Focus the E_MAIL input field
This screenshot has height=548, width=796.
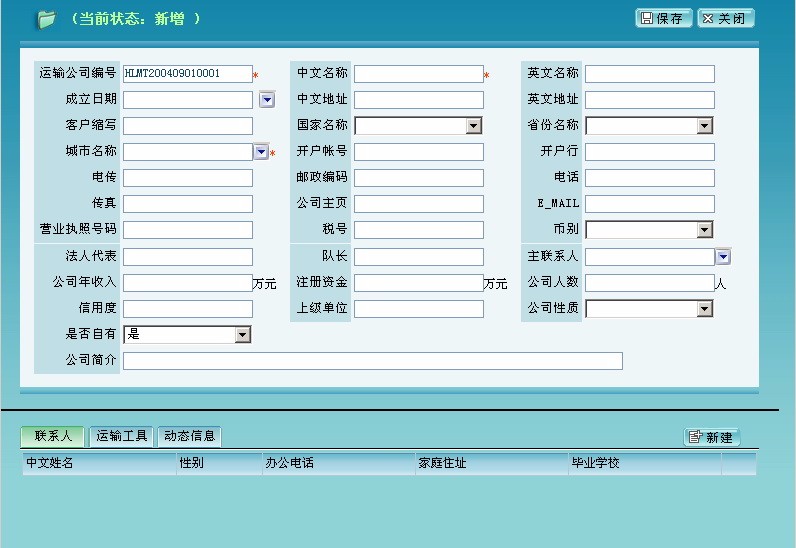tap(650, 204)
